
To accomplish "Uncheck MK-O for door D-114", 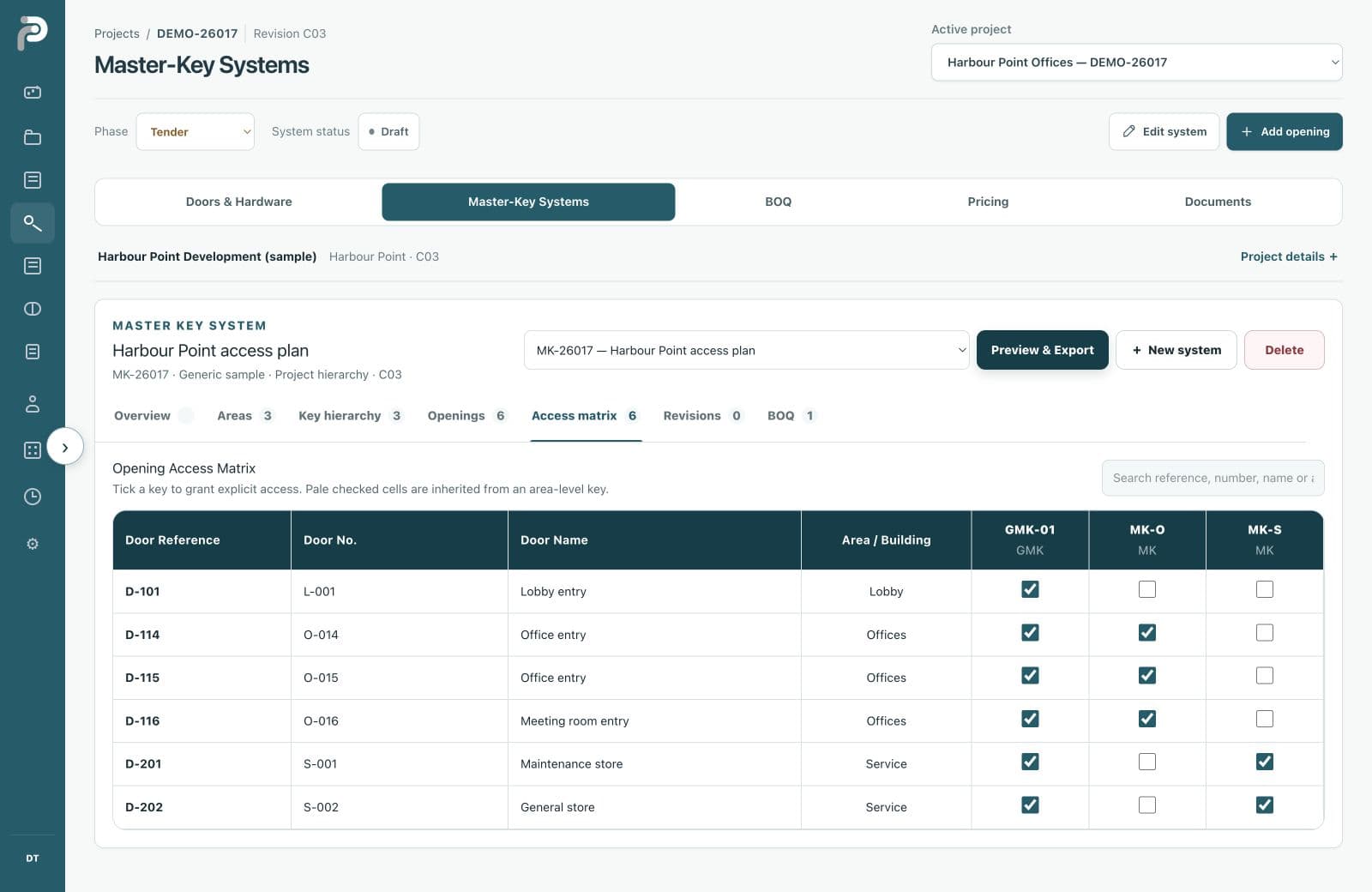I will pos(1146,633).
